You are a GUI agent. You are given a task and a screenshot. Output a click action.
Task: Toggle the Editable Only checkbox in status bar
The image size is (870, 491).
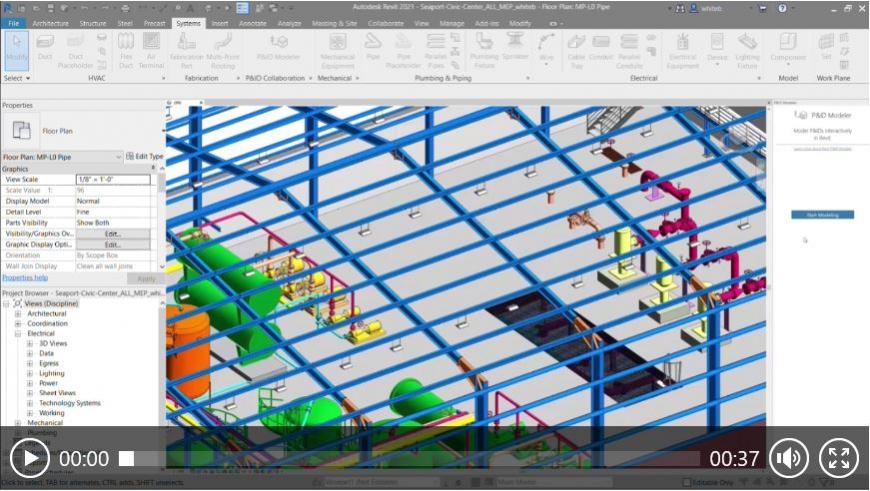click(x=687, y=482)
